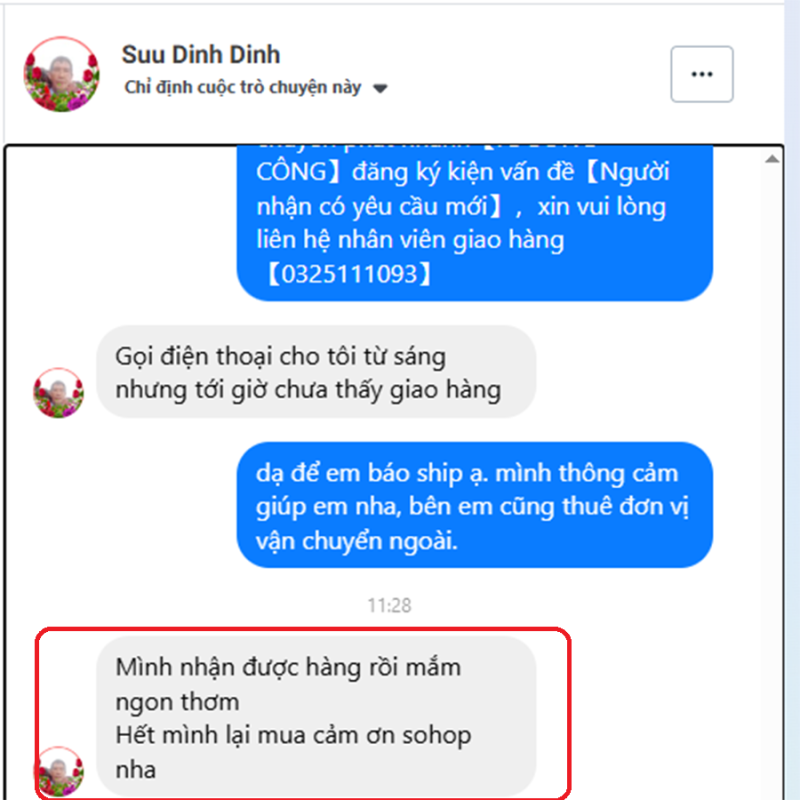Screen dimensions: 800x800
Task: Click the chat scrollbar up arrow
Action: (772, 159)
